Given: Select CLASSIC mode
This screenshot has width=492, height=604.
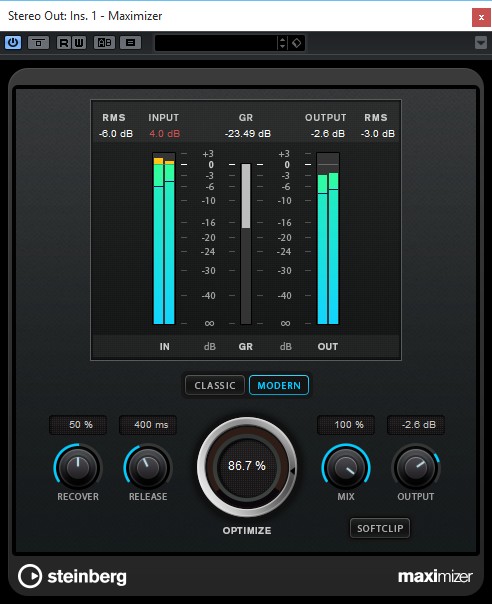Looking at the screenshot, I should point(215,385).
